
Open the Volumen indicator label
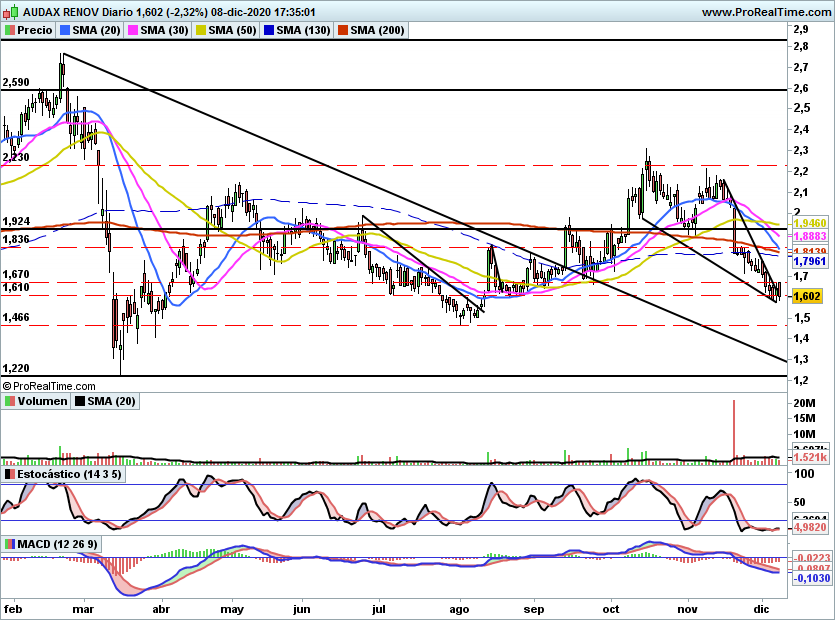pos(42,401)
